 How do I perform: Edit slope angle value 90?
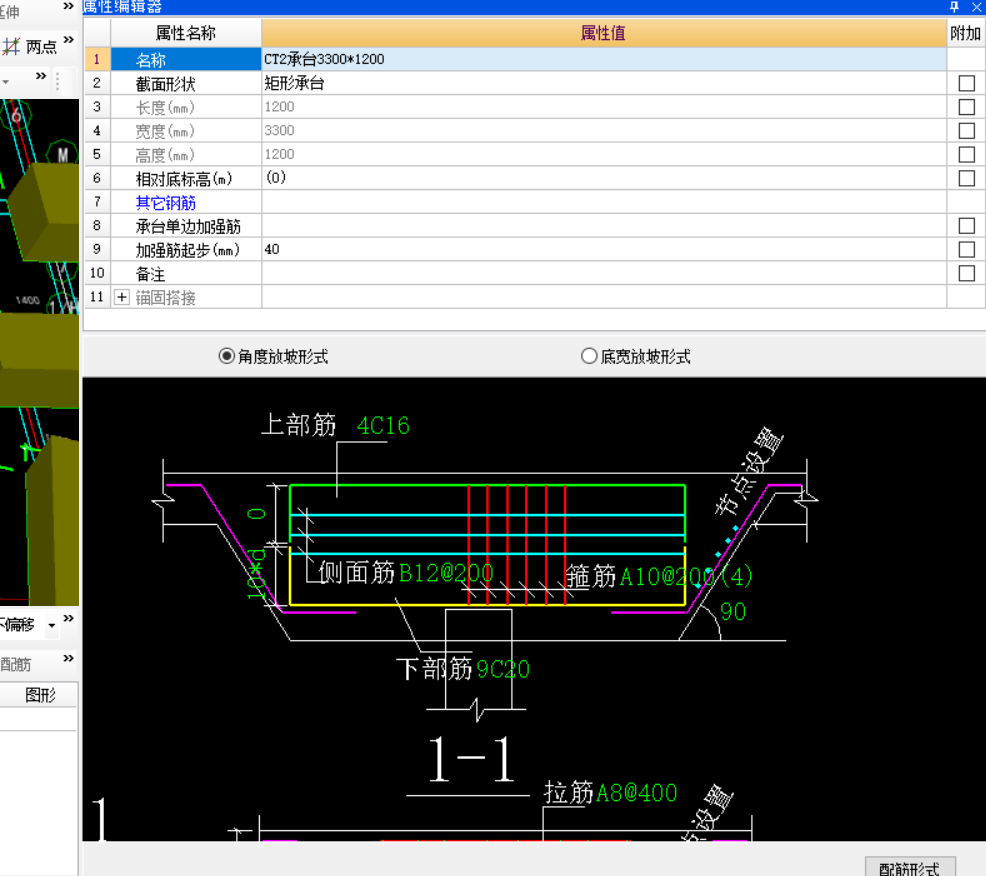[733, 611]
